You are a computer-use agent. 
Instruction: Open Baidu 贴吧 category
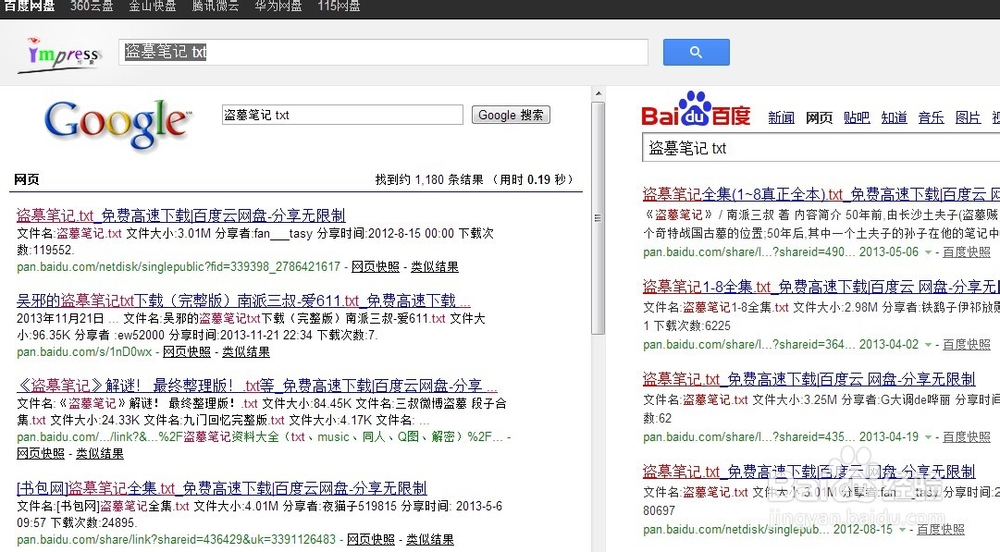pos(857,117)
